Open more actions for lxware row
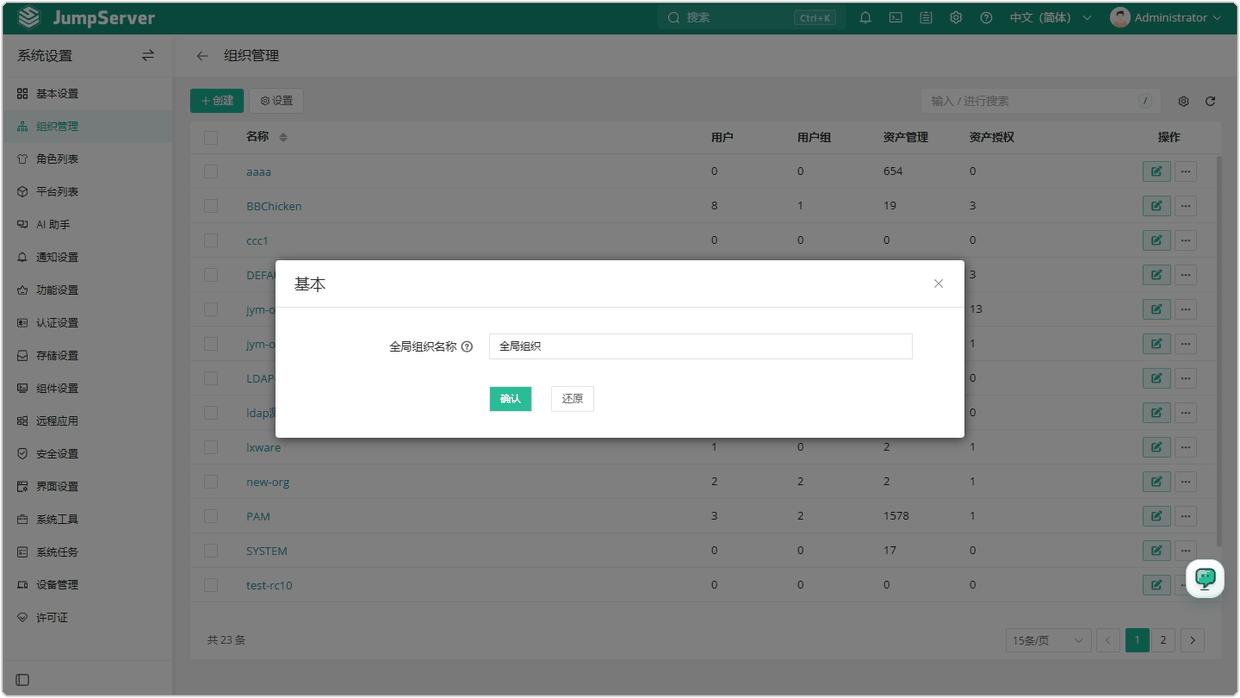 pos(1186,447)
